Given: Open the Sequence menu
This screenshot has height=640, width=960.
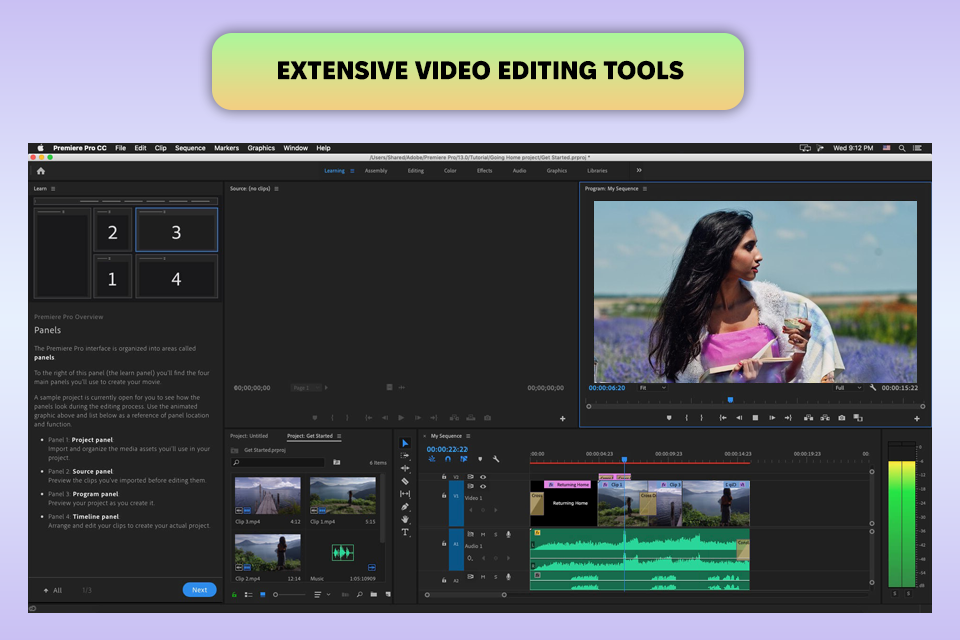Looking at the screenshot, I should click(x=190, y=148).
